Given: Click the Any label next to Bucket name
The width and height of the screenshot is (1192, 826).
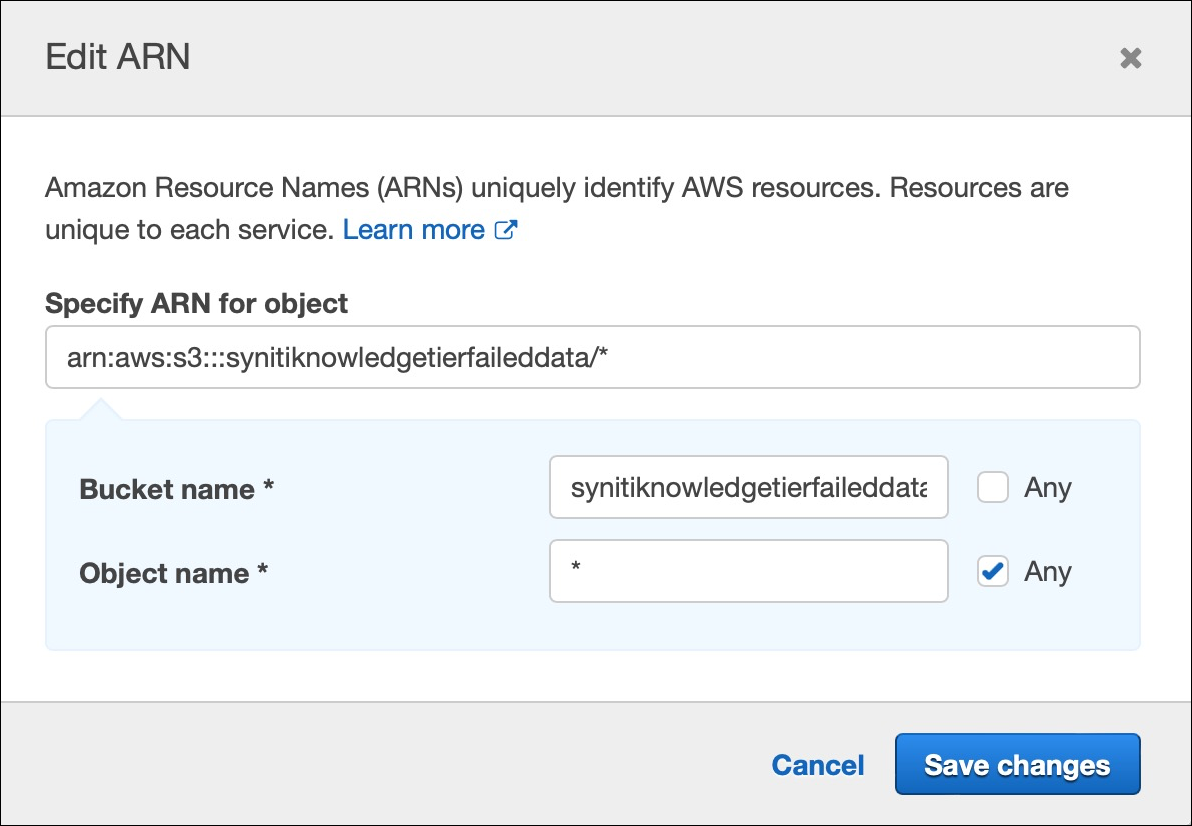Looking at the screenshot, I should coord(1048,487).
